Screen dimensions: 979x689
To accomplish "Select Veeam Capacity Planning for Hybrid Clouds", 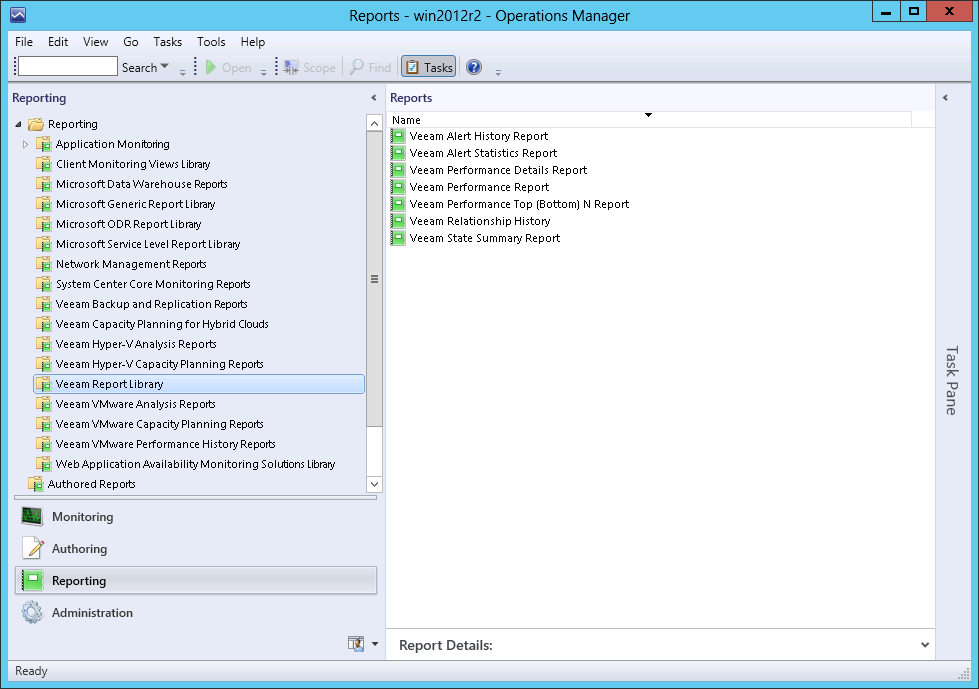I will point(162,324).
